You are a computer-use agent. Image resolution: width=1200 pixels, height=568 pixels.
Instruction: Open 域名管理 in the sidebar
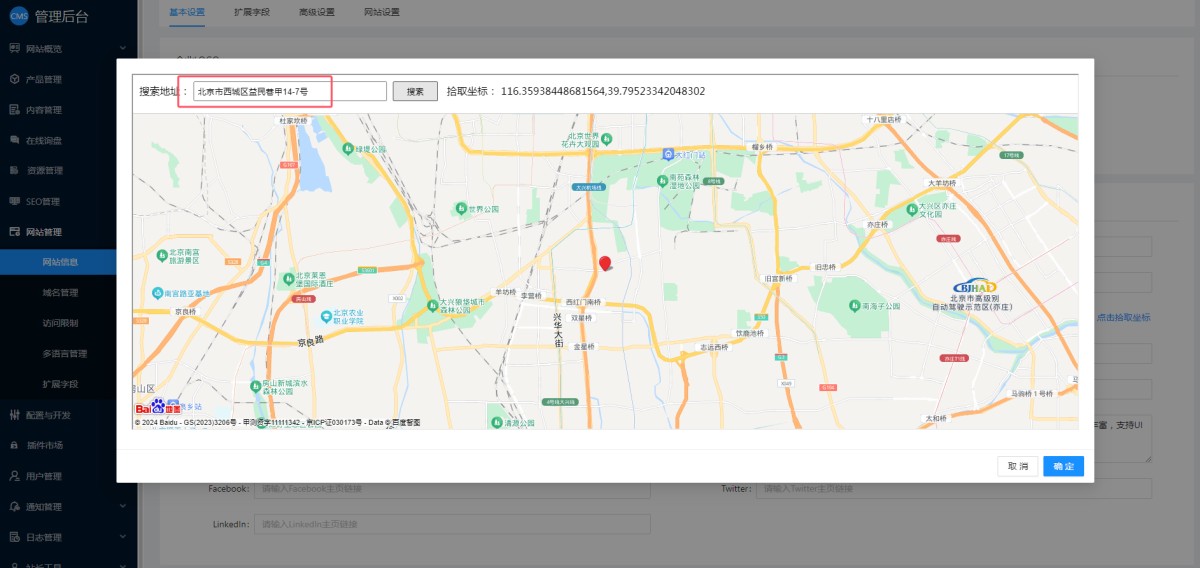(x=60, y=293)
